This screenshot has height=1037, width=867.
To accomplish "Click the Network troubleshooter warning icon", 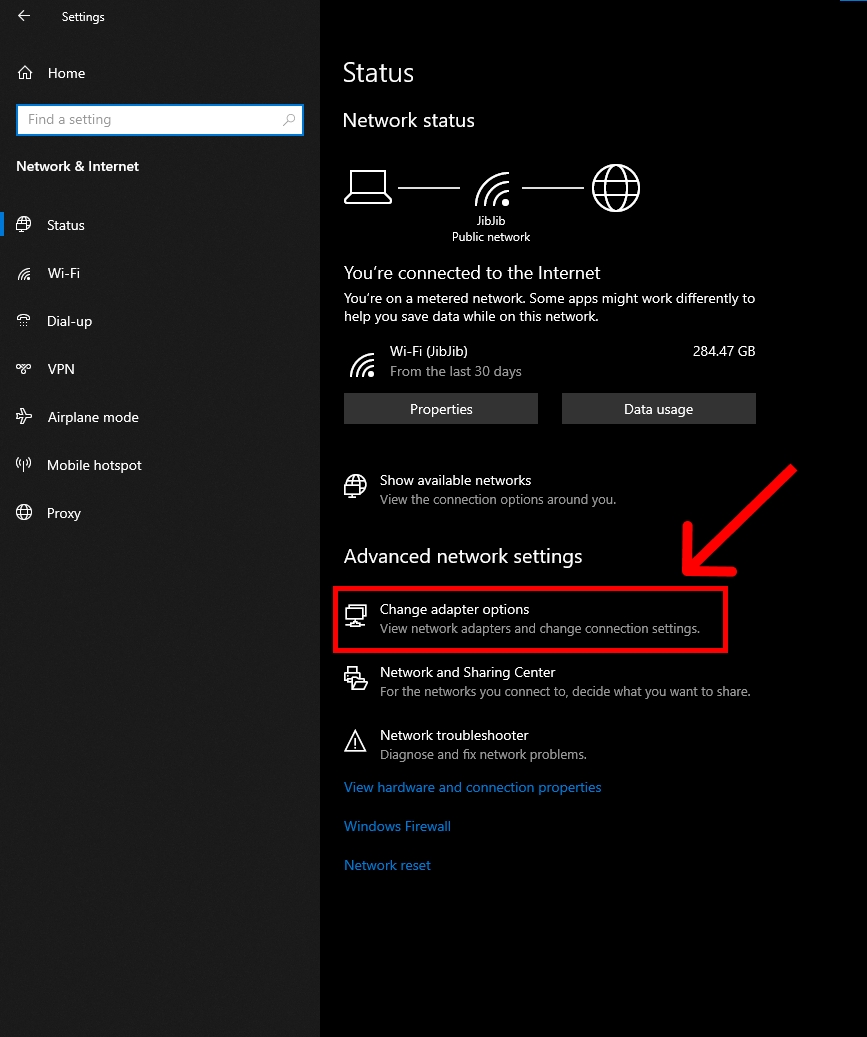I will click(355, 741).
